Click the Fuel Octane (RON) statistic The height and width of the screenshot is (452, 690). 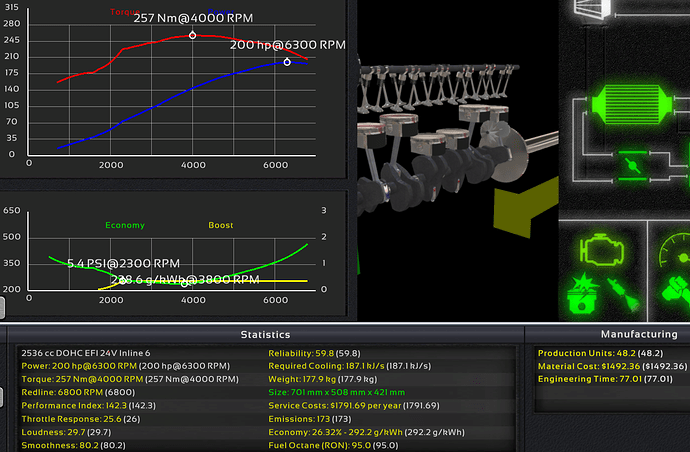coord(330,444)
